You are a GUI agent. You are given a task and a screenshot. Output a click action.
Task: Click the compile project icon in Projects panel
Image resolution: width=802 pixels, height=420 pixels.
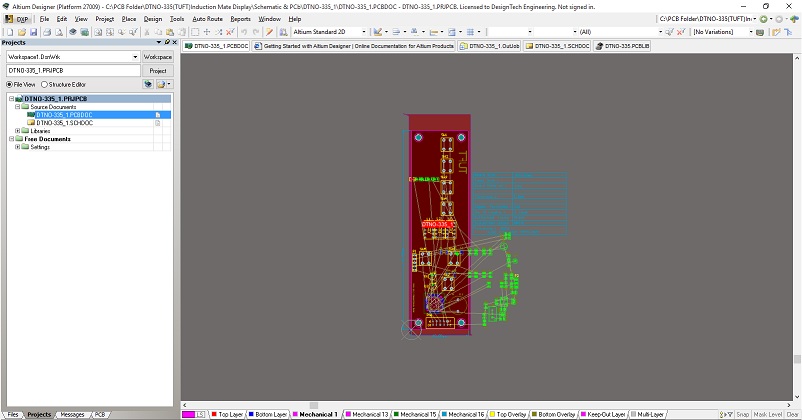point(148,84)
